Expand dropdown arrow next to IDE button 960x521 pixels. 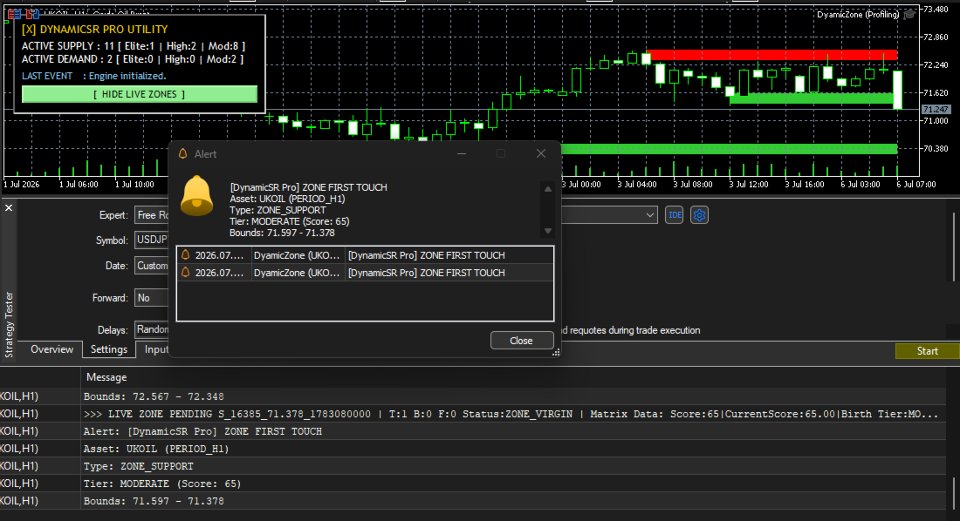click(x=650, y=215)
